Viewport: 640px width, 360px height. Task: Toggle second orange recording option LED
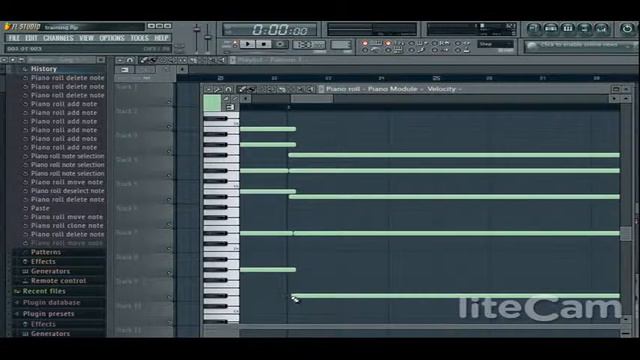(387, 43)
